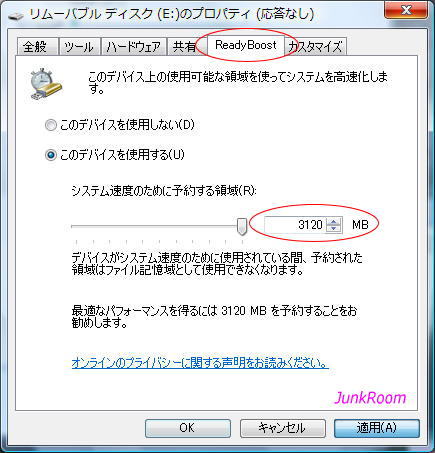Click the 適用(A) button
Image resolution: width=435 pixels, height=453 pixels.
tap(377, 428)
